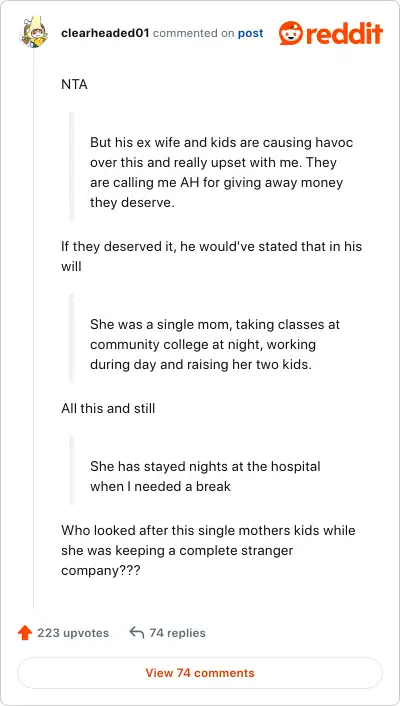Click the paragraph starting "Who looked after"
The image size is (400, 706).
click(x=208, y=550)
